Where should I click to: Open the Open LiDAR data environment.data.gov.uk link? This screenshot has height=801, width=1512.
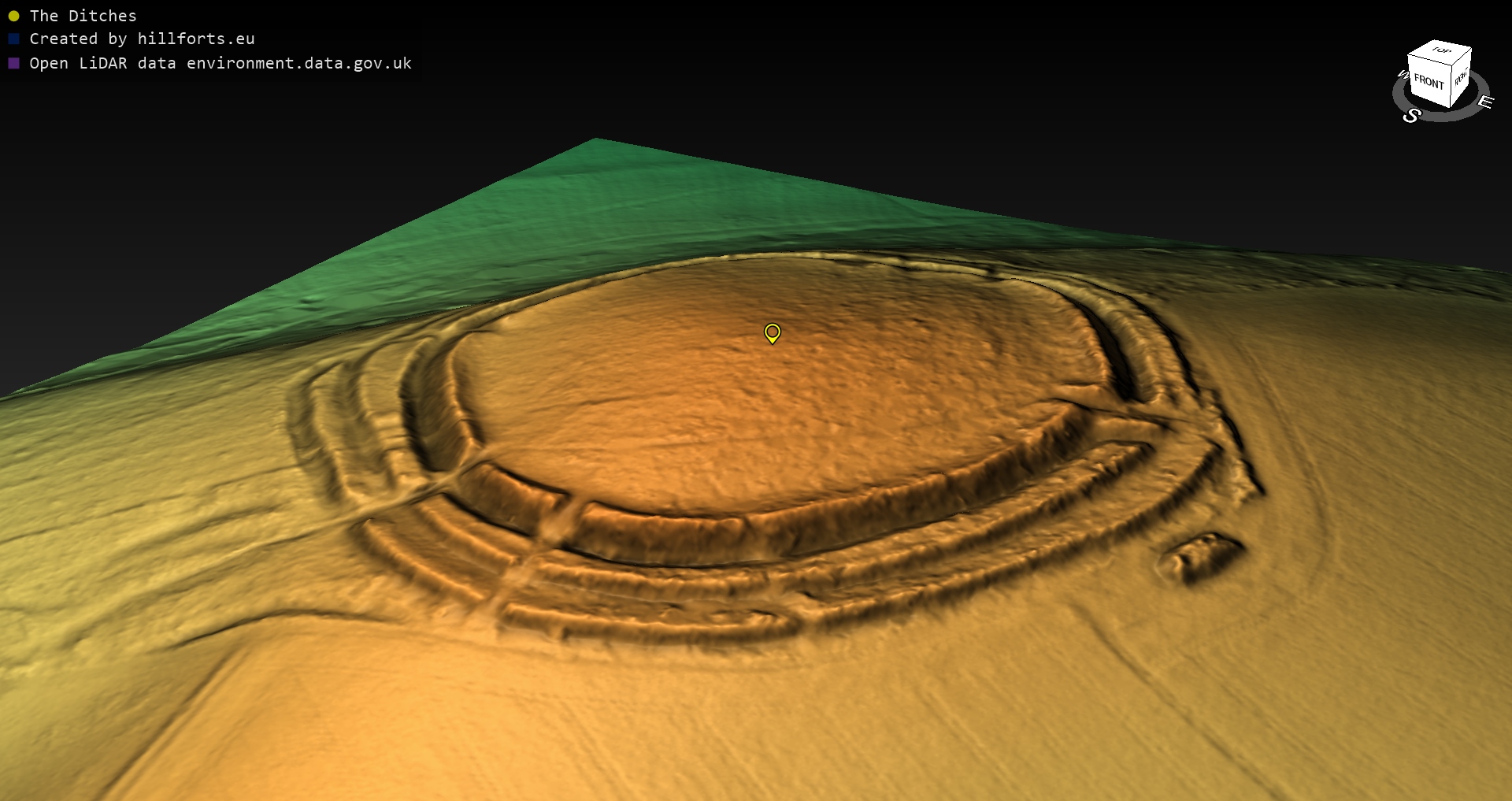tap(220, 63)
